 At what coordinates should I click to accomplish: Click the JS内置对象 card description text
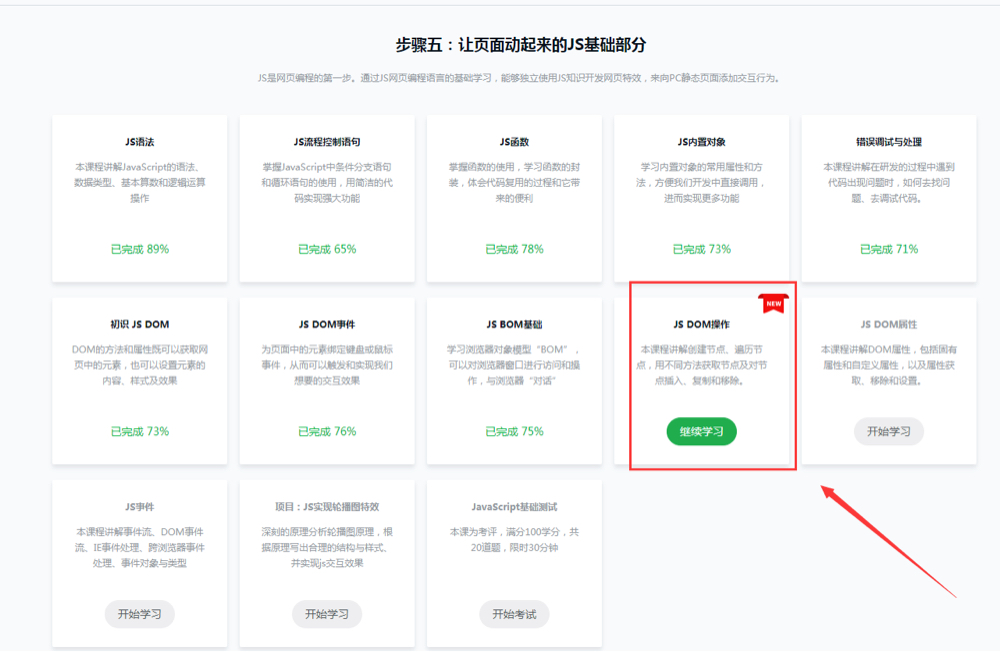pos(702,182)
